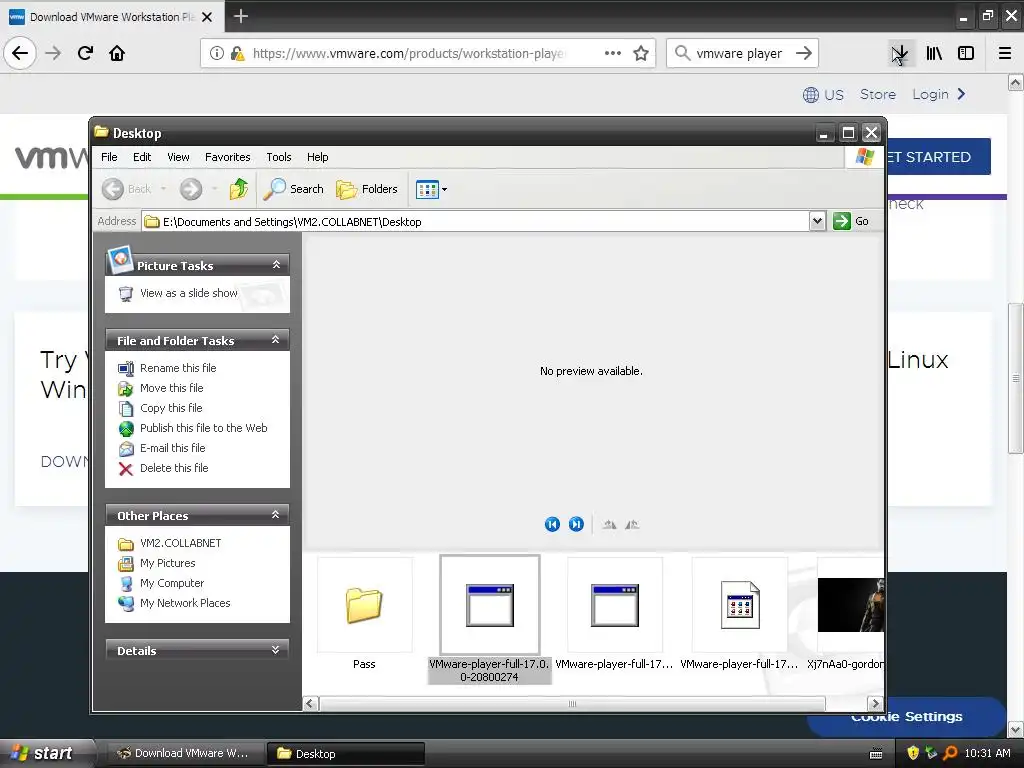1024x768 pixels.
Task: Click the Explorer Back toolbar button
Action: (x=127, y=189)
